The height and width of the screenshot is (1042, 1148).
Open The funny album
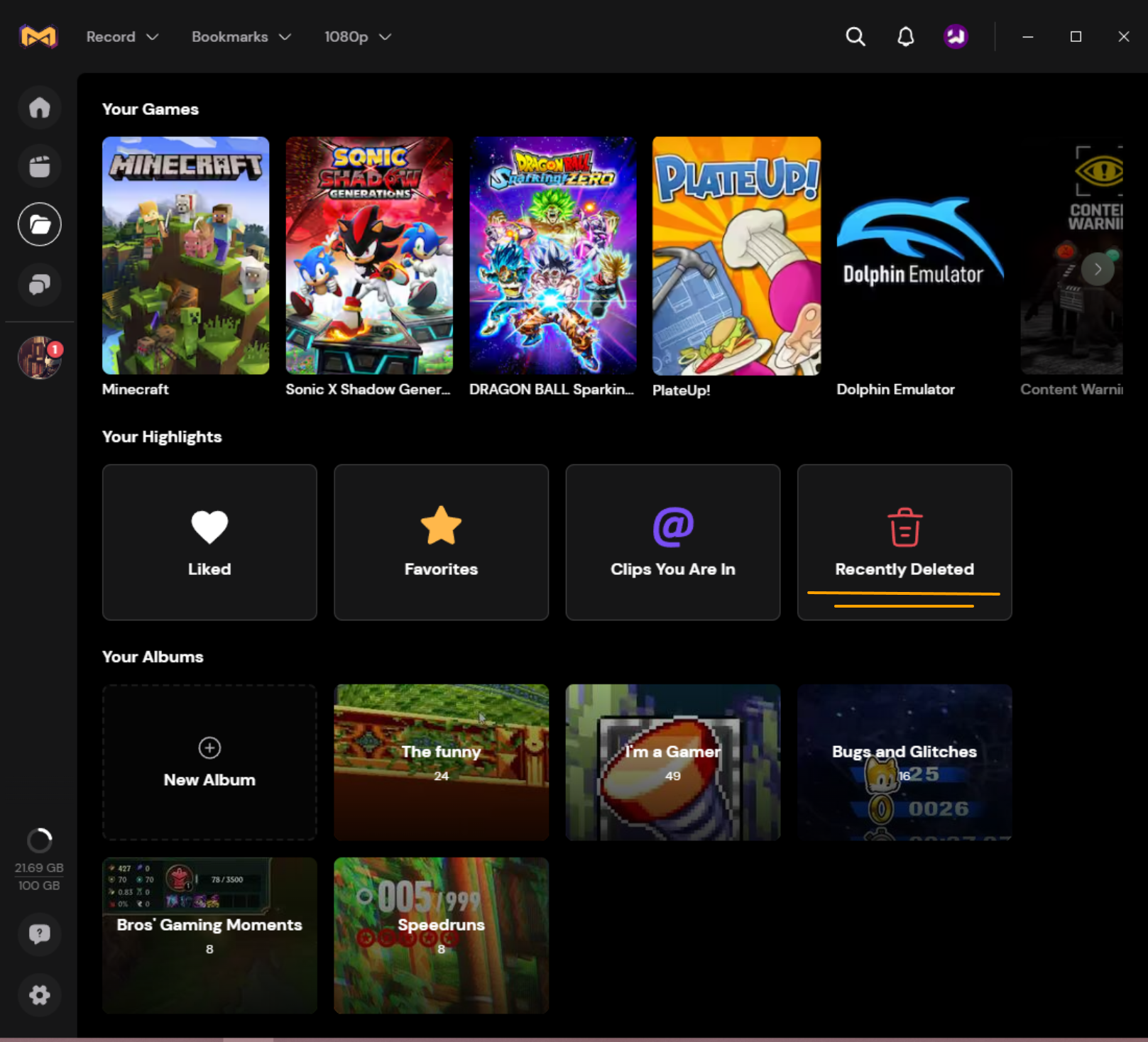[441, 762]
